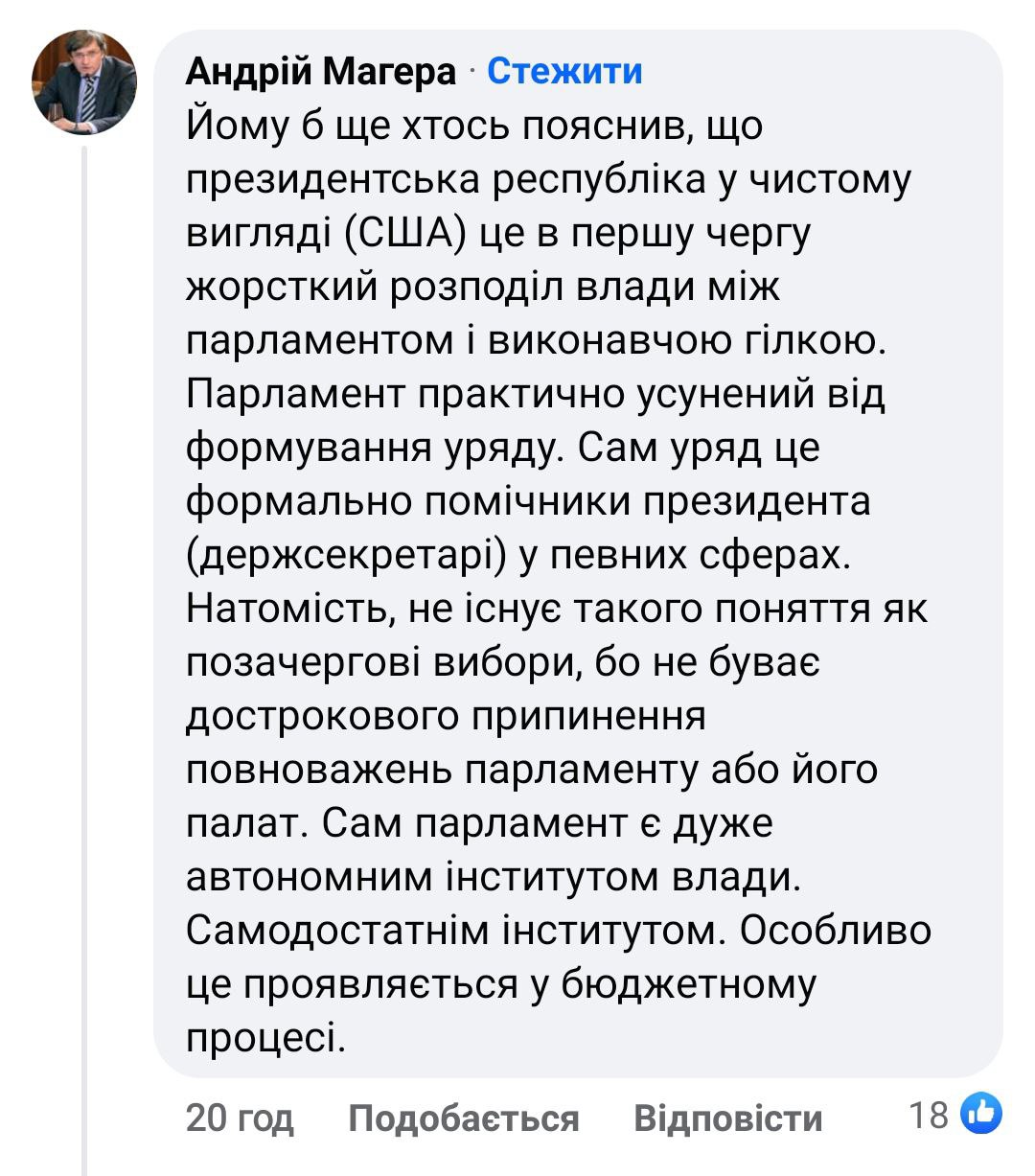Click the blue thumbs-up reaction icon
1035x1176 pixels.
click(x=981, y=1114)
